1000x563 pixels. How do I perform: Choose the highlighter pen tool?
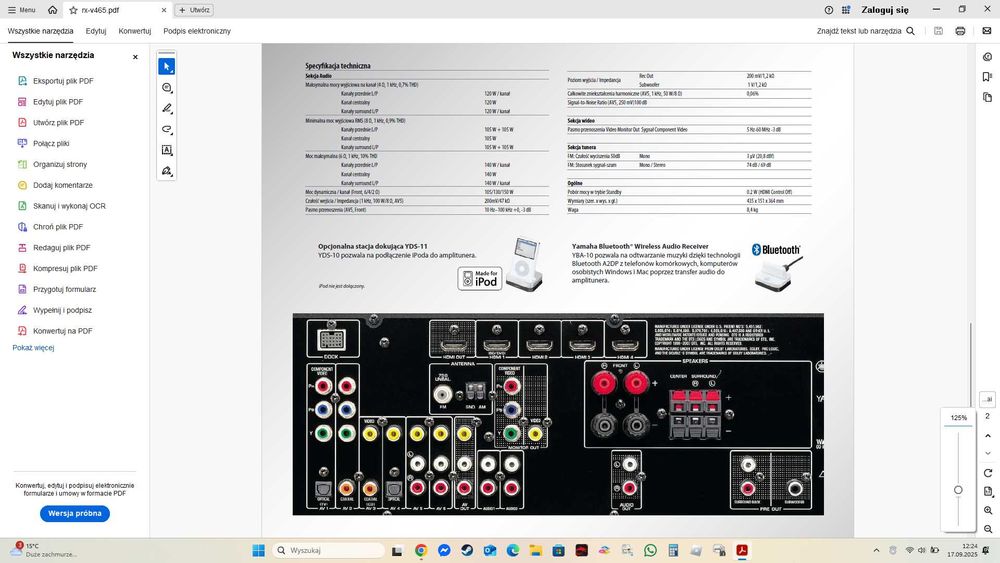tap(166, 108)
